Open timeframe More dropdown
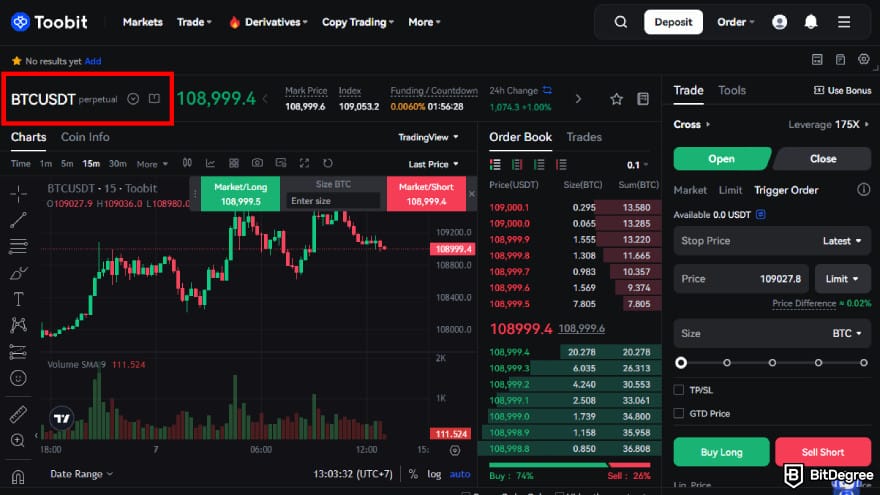 152,164
